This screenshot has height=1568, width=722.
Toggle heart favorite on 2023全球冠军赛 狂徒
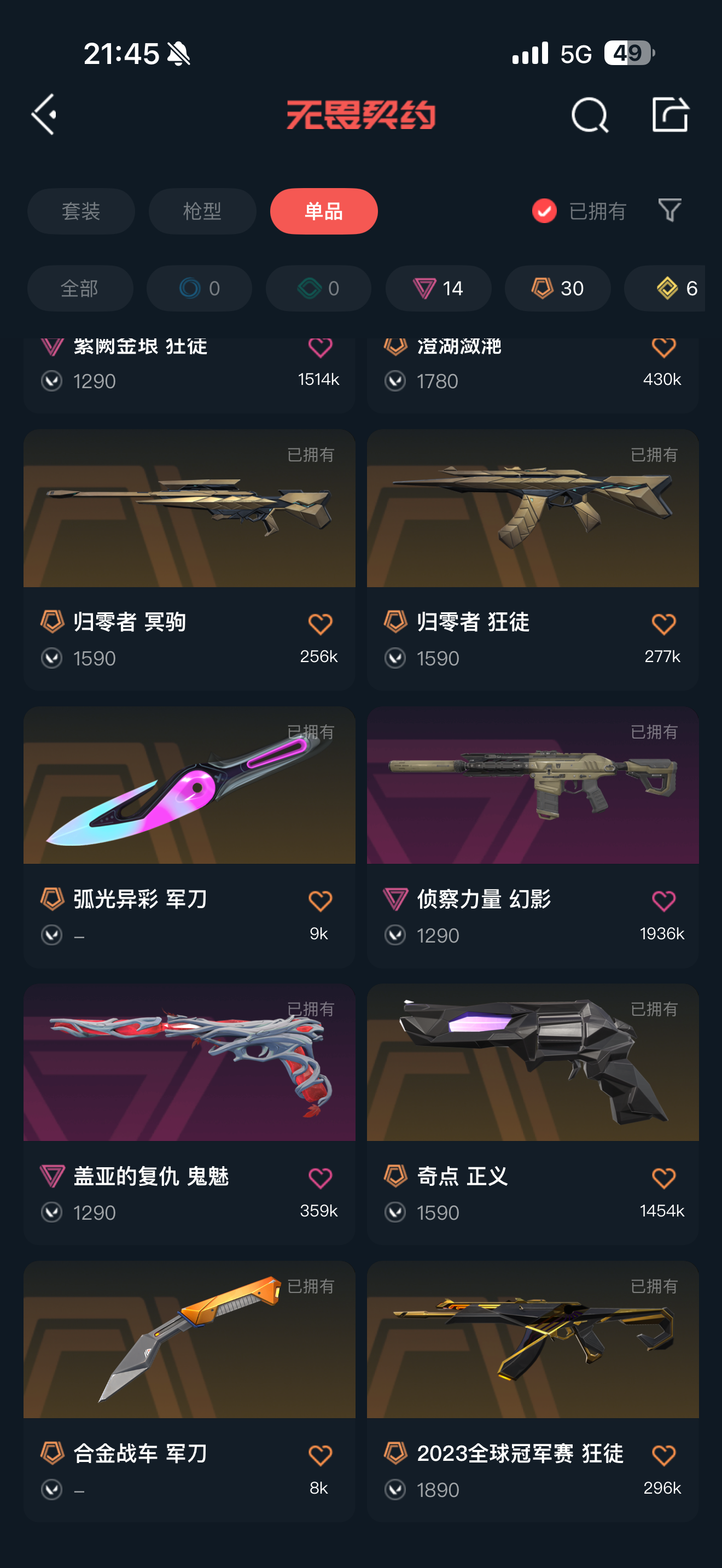click(663, 1455)
